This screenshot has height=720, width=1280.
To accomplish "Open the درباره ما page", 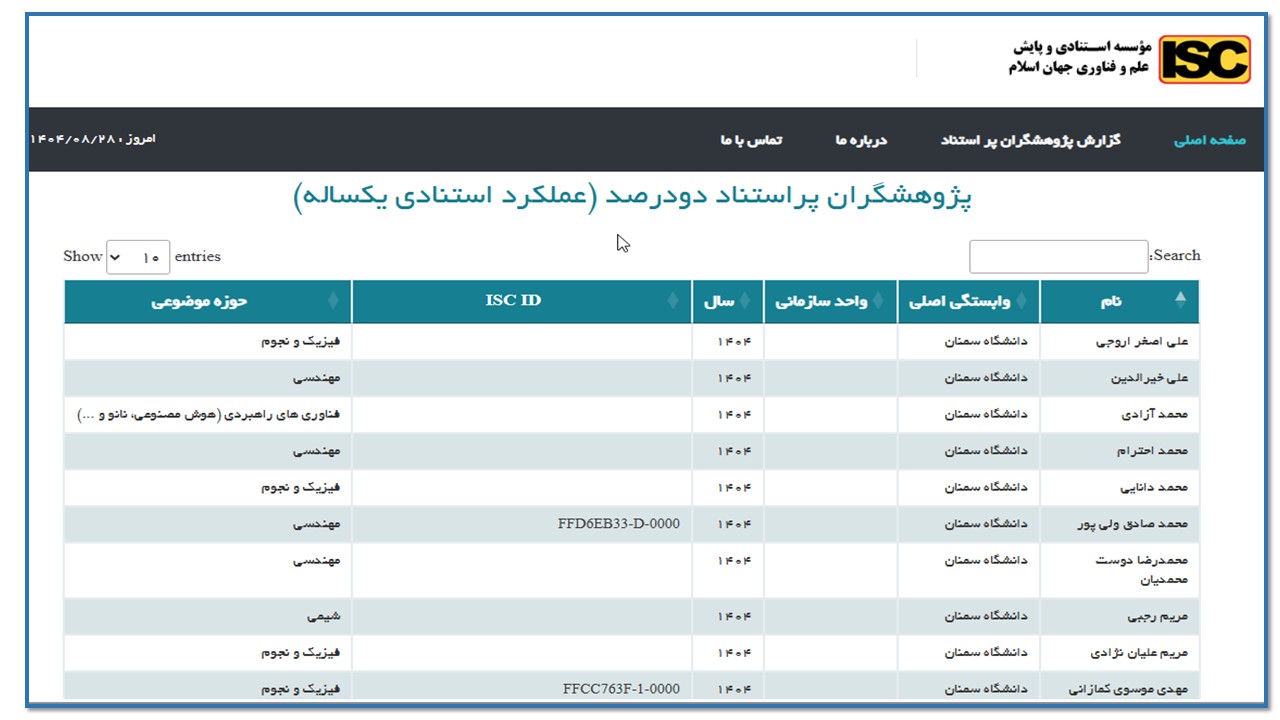I will click(861, 140).
